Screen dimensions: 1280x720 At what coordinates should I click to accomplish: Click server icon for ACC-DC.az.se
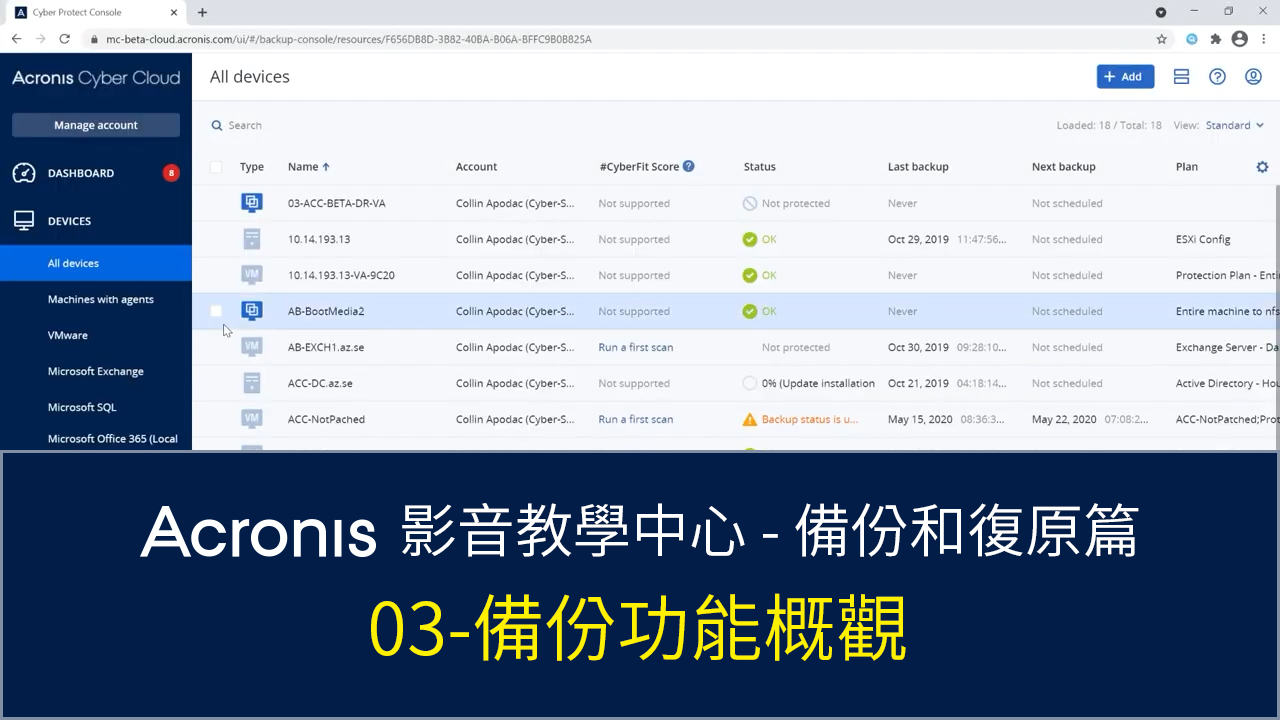[x=252, y=383]
